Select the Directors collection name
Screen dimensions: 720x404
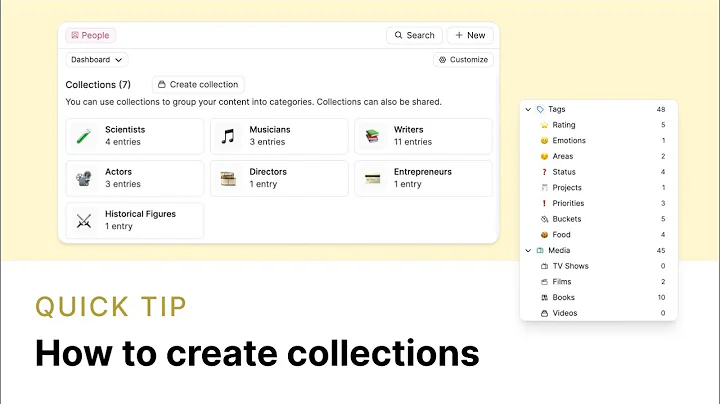coord(268,172)
